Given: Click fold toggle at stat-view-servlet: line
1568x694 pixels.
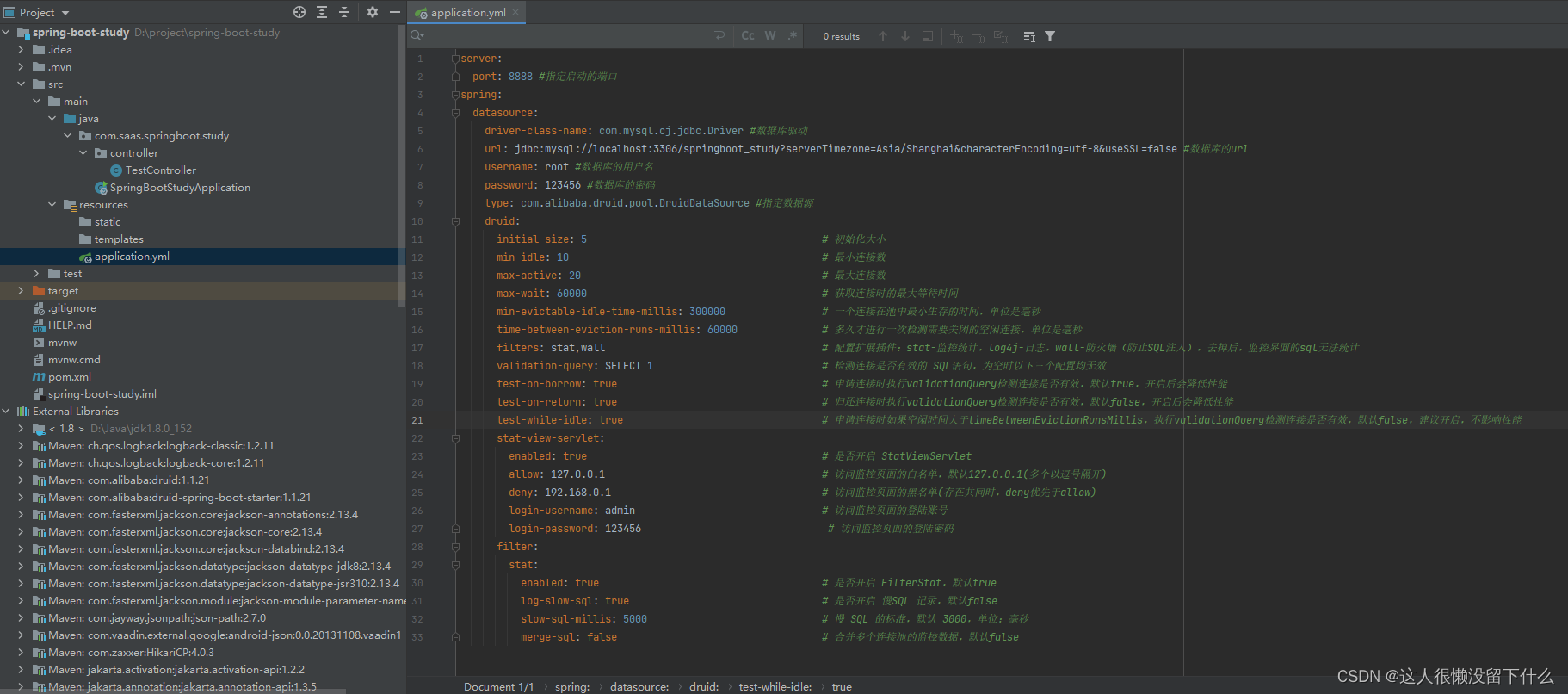Looking at the screenshot, I should [455, 438].
